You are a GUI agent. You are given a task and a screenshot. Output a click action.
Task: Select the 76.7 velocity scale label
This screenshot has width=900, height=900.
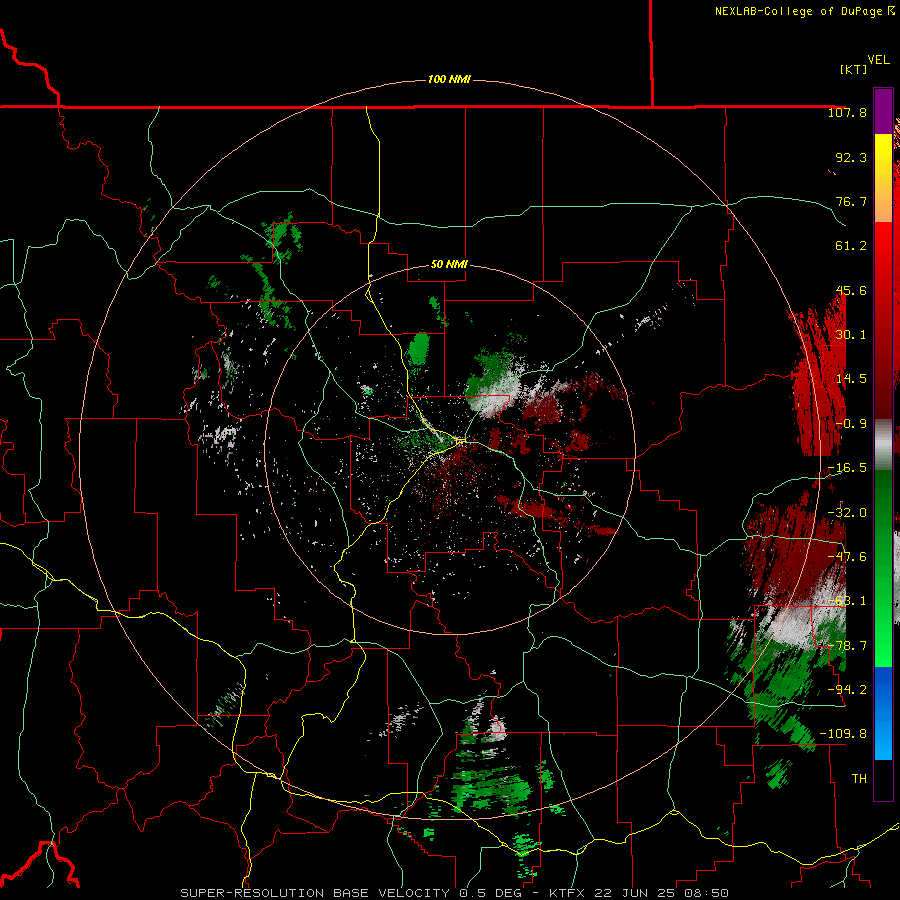coord(851,201)
